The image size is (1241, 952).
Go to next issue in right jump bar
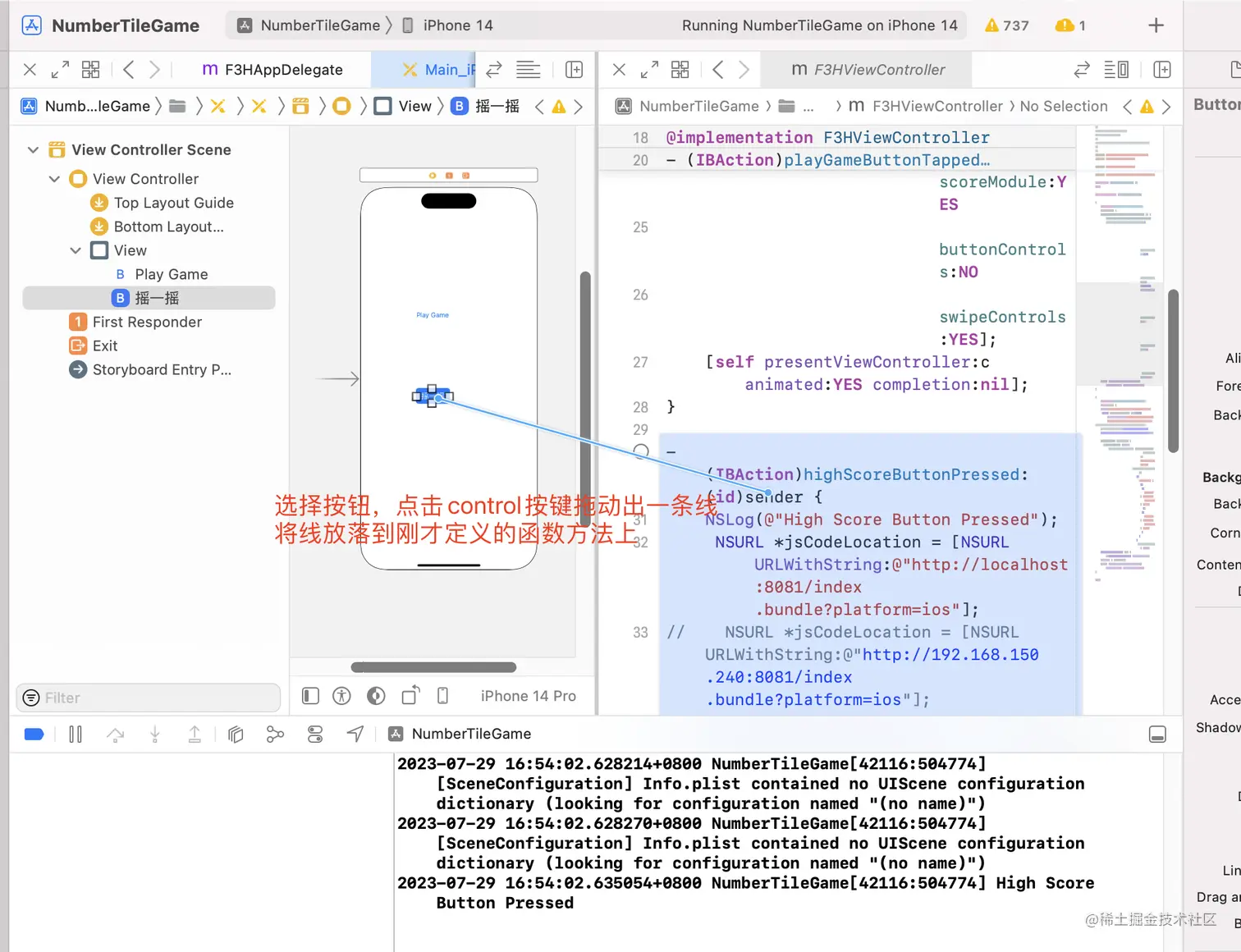[x=1166, y=107]
